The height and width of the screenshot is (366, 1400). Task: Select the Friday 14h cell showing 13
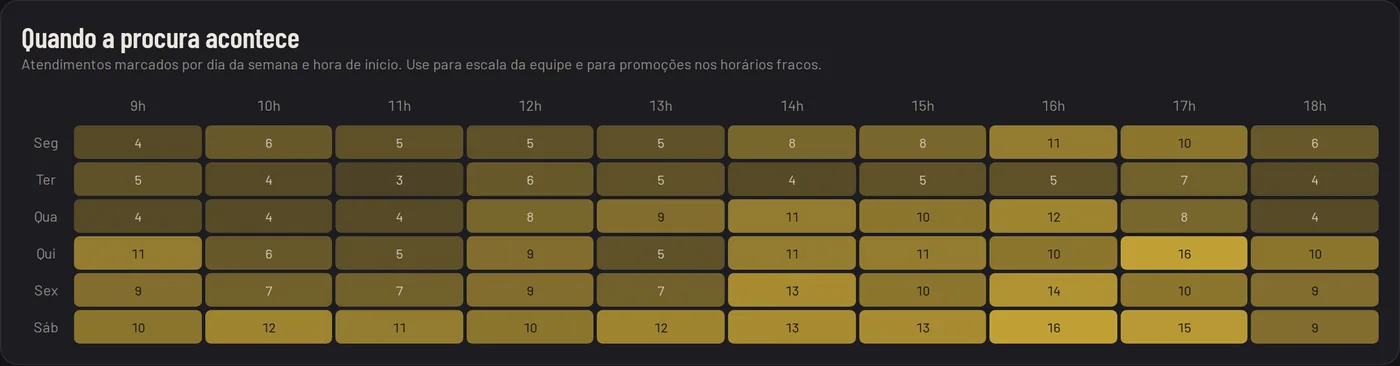(x=792, y=291)
